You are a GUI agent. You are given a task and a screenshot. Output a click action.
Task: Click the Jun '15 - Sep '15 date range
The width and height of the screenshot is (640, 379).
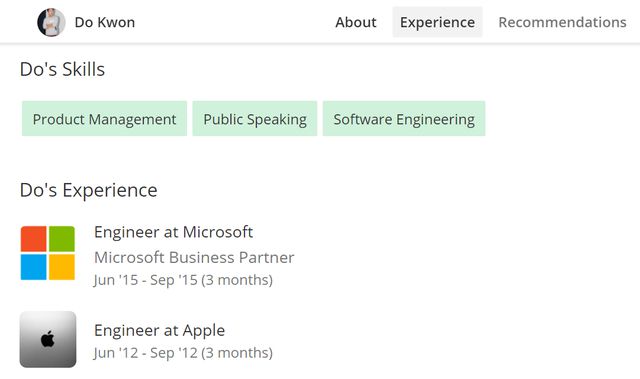183,280
